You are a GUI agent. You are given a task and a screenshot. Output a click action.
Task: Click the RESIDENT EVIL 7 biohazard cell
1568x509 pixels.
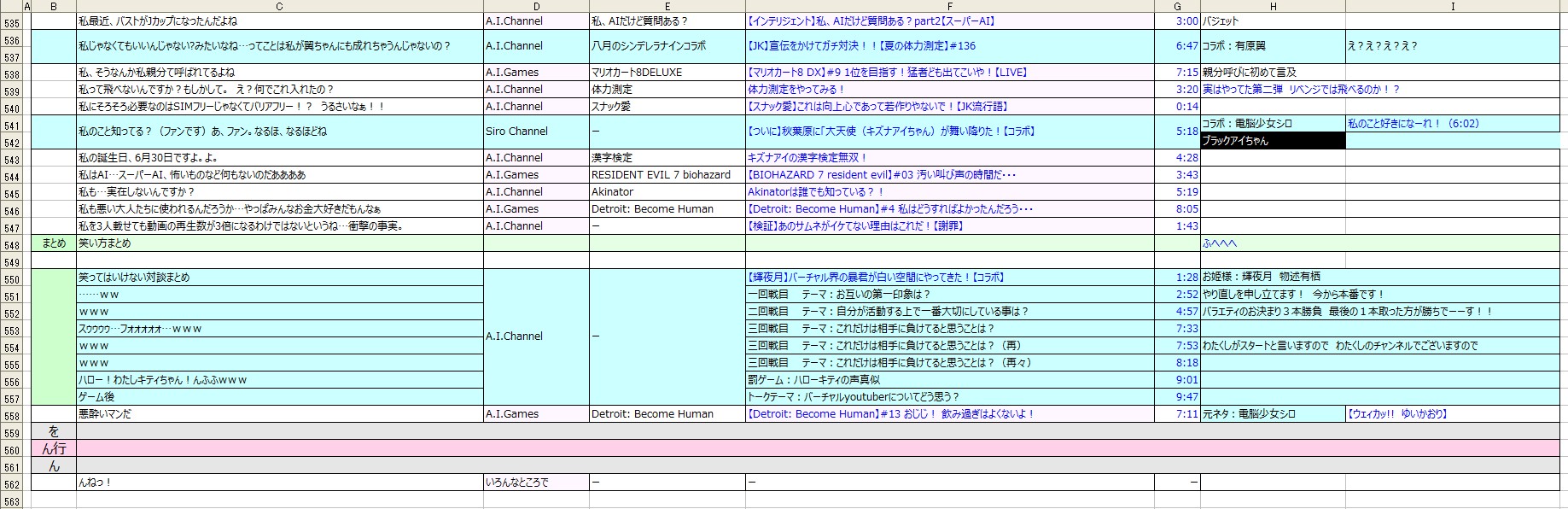[x=667, y=175]
